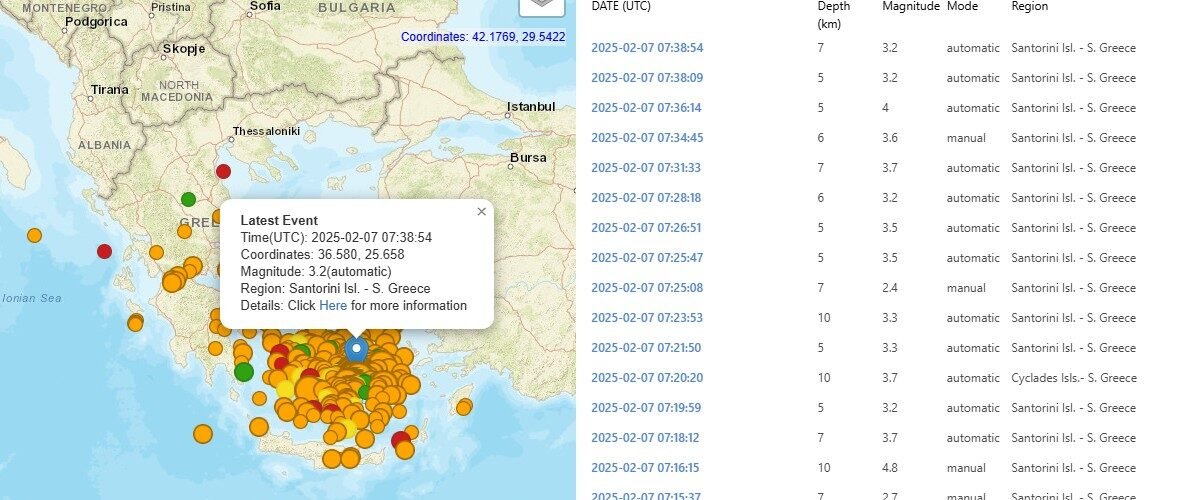Close the Latest Event popup
Screen dimensions: 1194x500
point(481,211)
